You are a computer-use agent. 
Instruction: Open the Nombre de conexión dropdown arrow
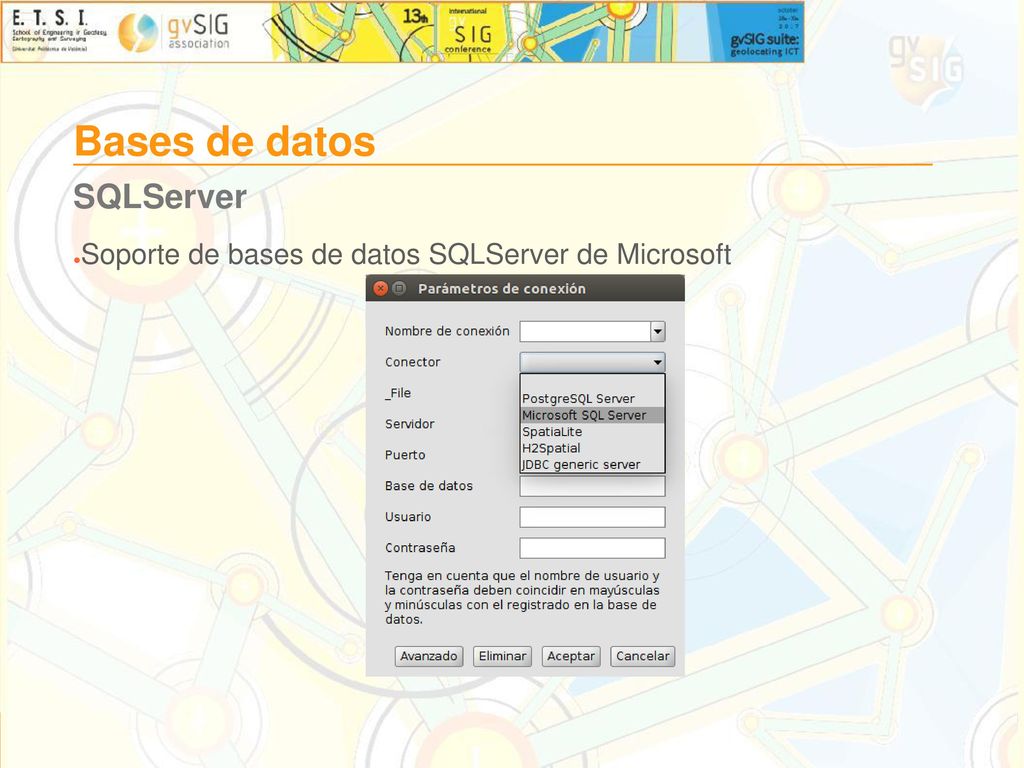tap(658, 331)
